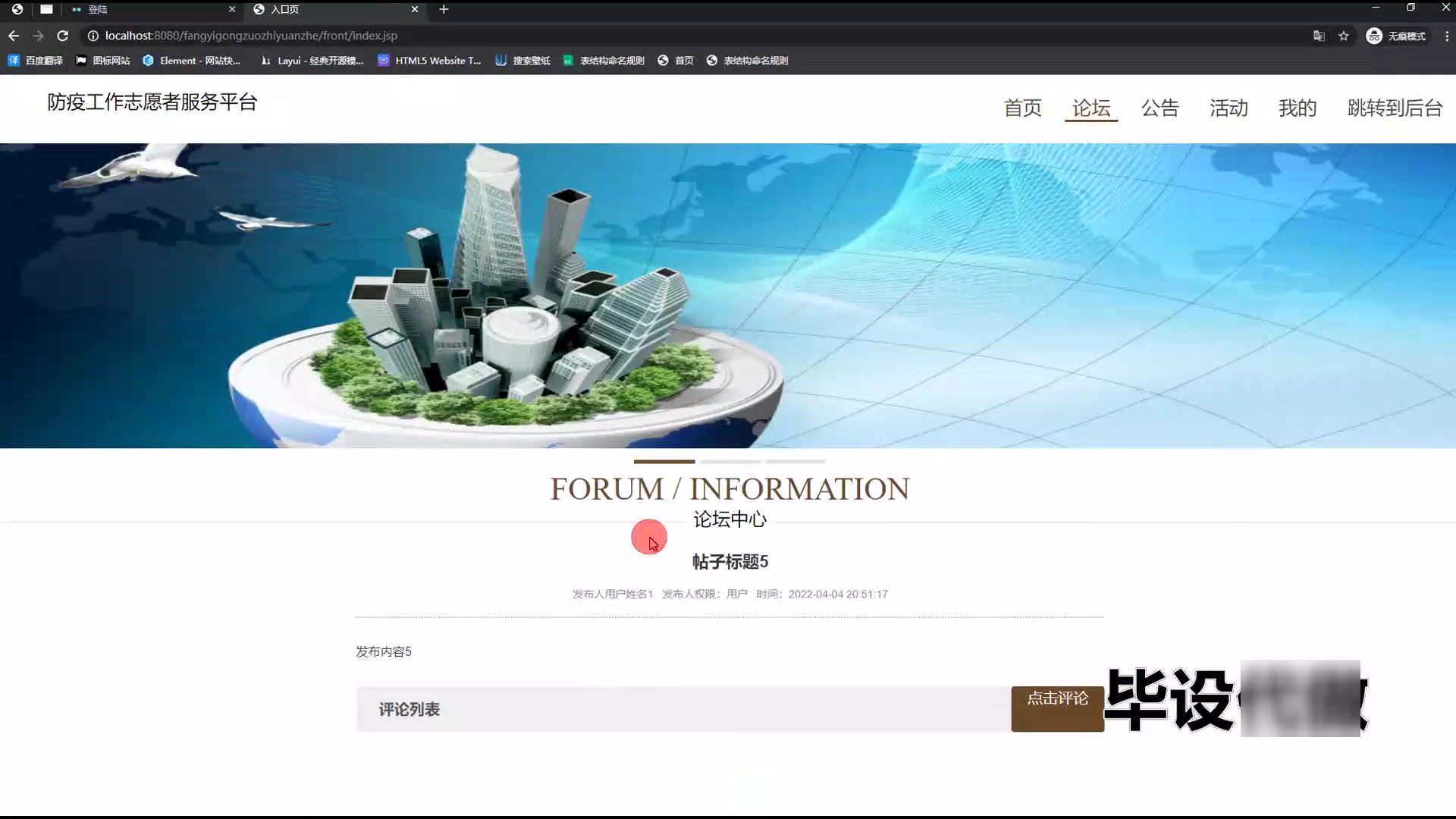Close the 登陆 tab
This screenshot has width=1456, height=819.
[232, 9]
